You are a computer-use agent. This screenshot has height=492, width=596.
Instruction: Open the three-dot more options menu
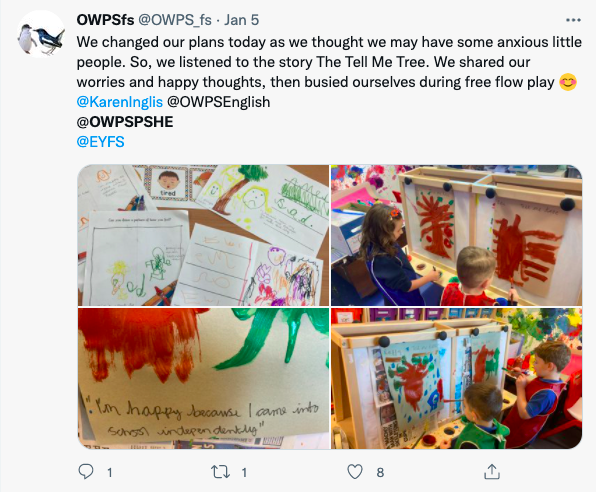tap(573, 20)
